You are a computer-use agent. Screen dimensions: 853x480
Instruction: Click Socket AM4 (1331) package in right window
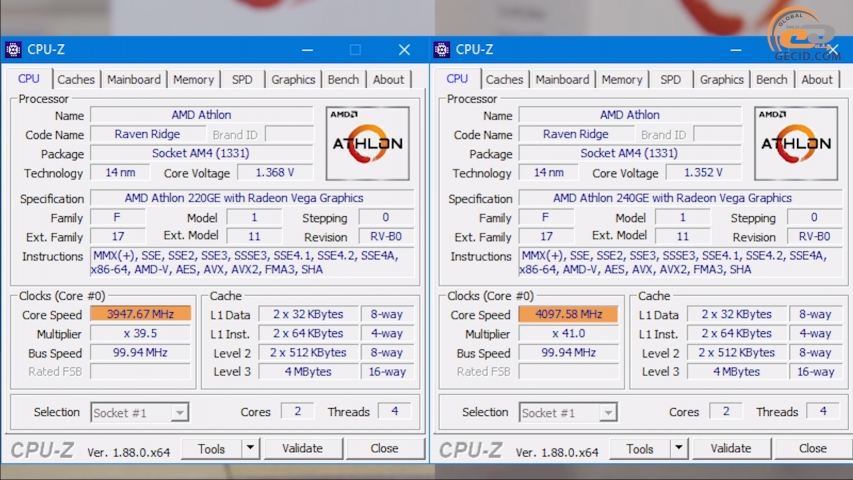pos(630,153)
